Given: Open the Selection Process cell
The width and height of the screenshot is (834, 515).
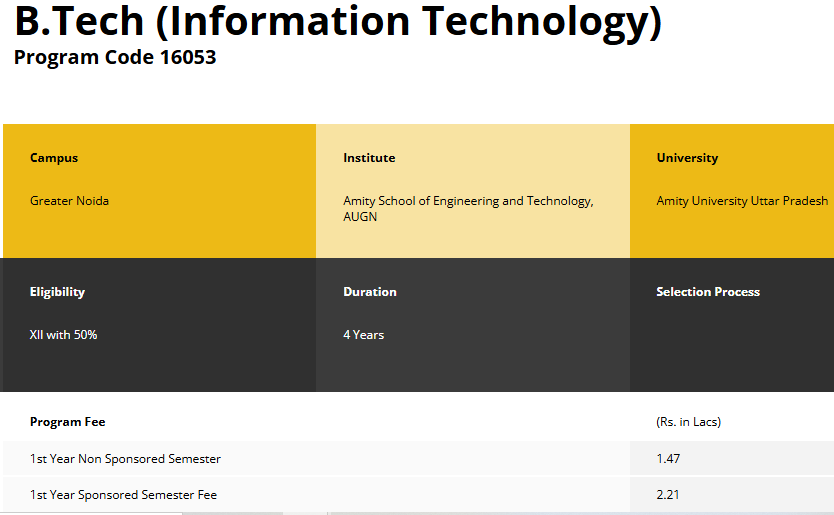Looking at the screenshot, I should click(708, 292).
